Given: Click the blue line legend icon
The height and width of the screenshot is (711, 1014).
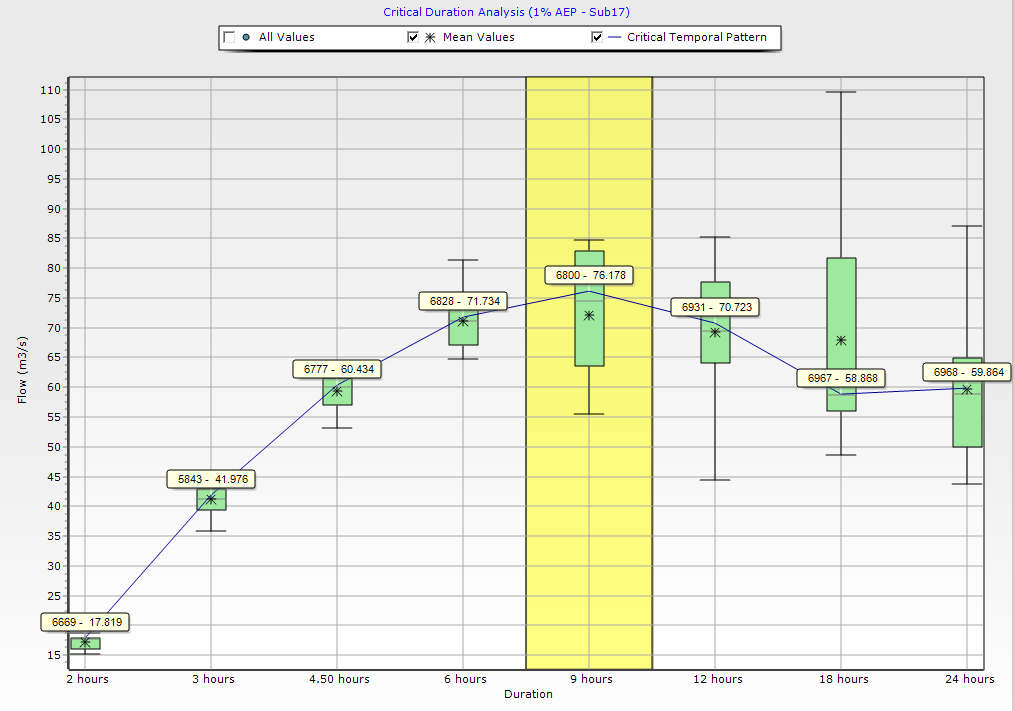Looking at the screenshot, I should coord(614,38).
